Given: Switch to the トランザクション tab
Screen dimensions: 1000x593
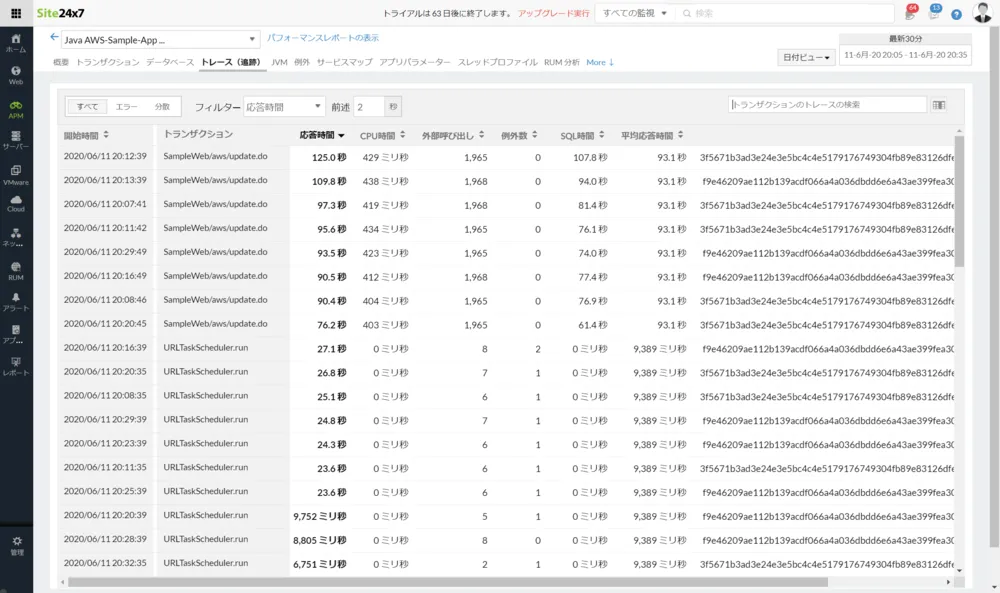Looking at the screenshot, I should coord(107,62).
